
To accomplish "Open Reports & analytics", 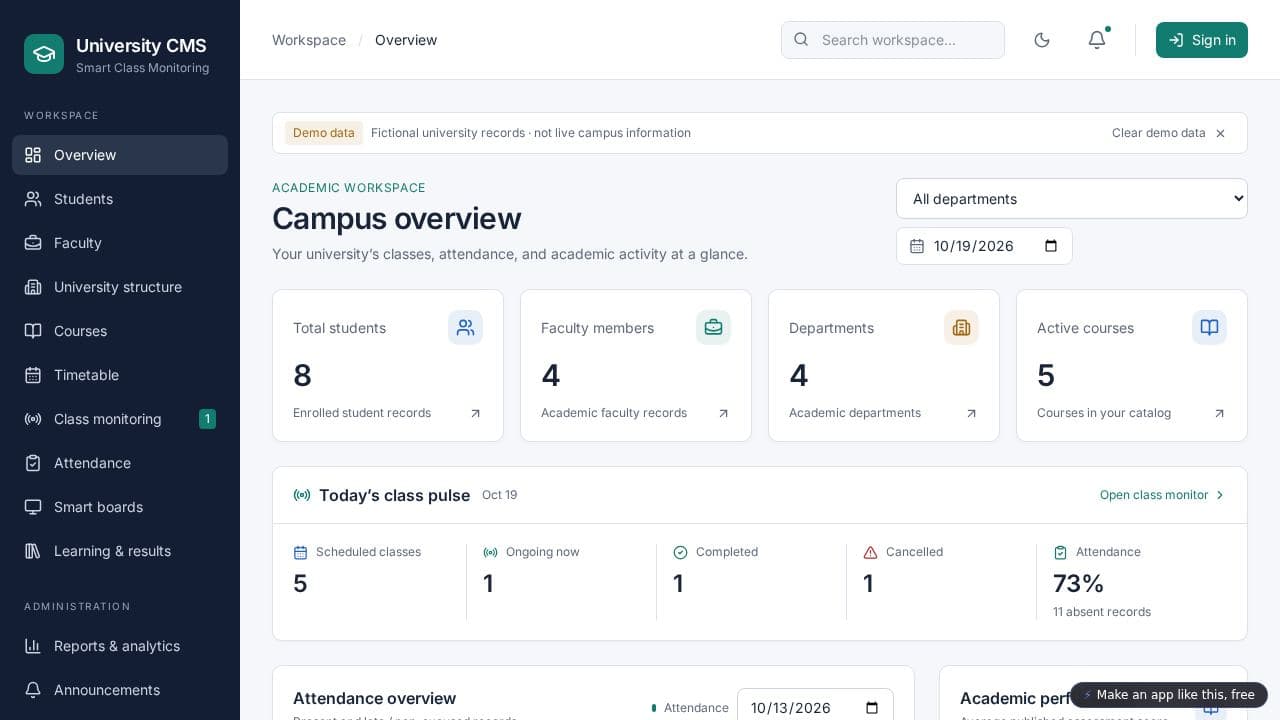I will click(x=120, y=646).
